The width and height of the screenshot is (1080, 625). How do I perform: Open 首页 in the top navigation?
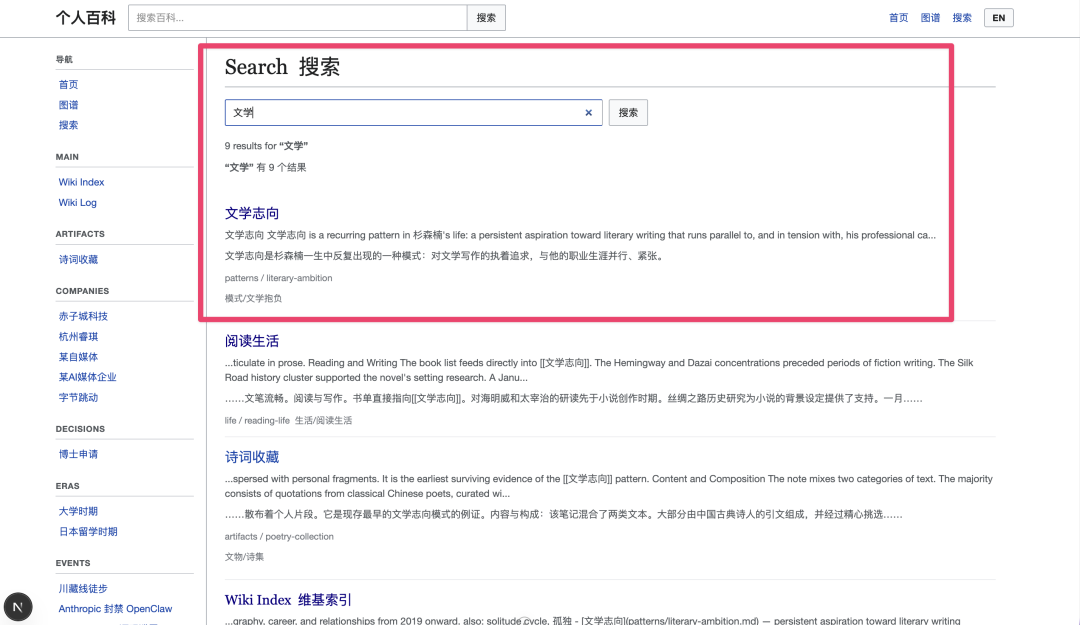[899, 18]
